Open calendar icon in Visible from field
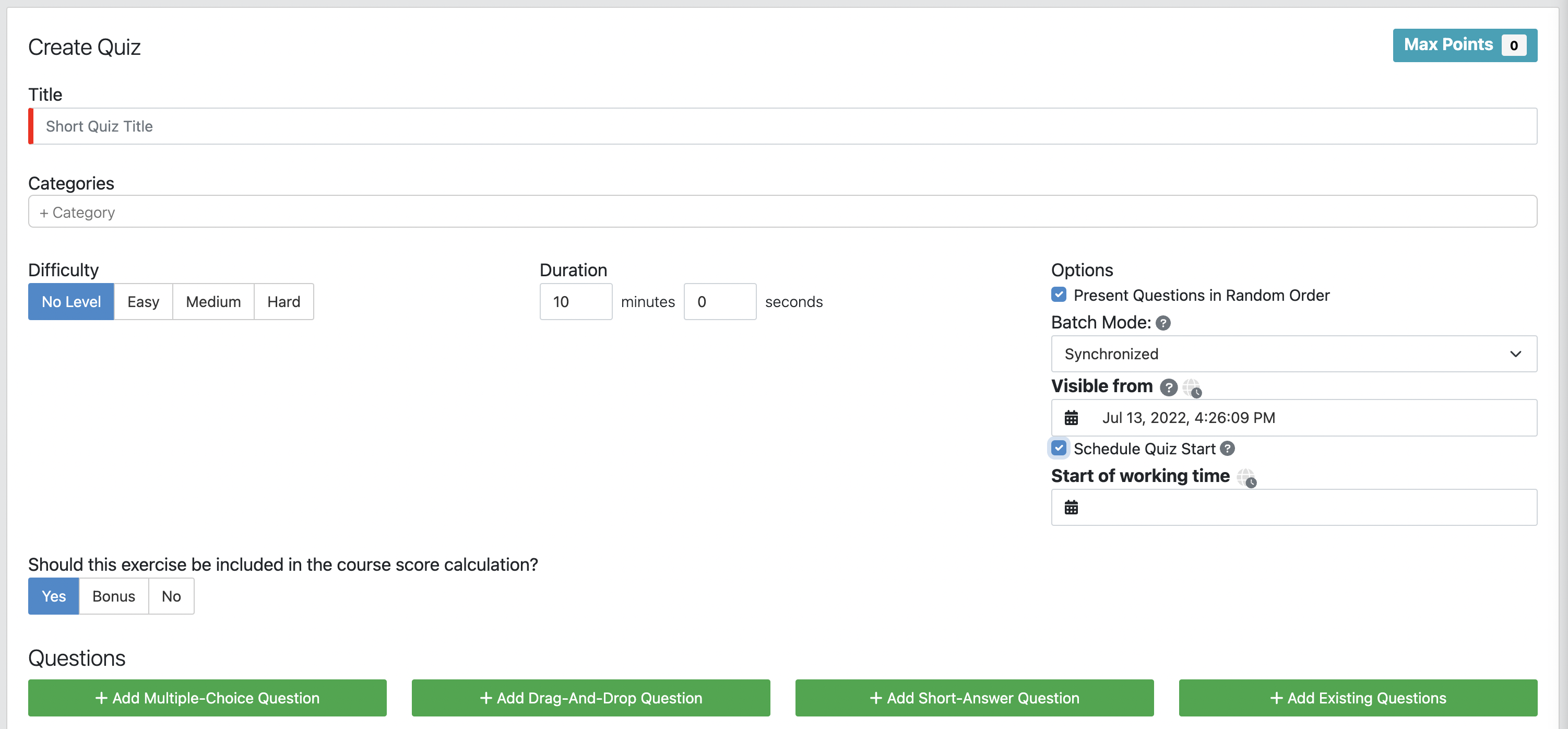This screenshot has height=729, width=1568. (1071, 418)
